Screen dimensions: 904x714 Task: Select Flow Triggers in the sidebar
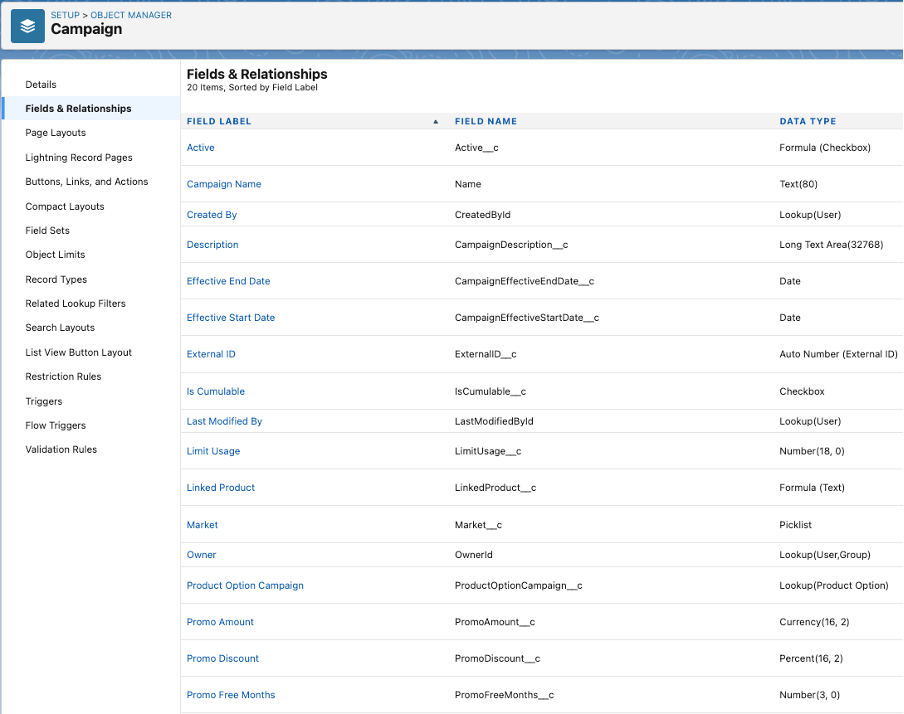pos(55,425)
